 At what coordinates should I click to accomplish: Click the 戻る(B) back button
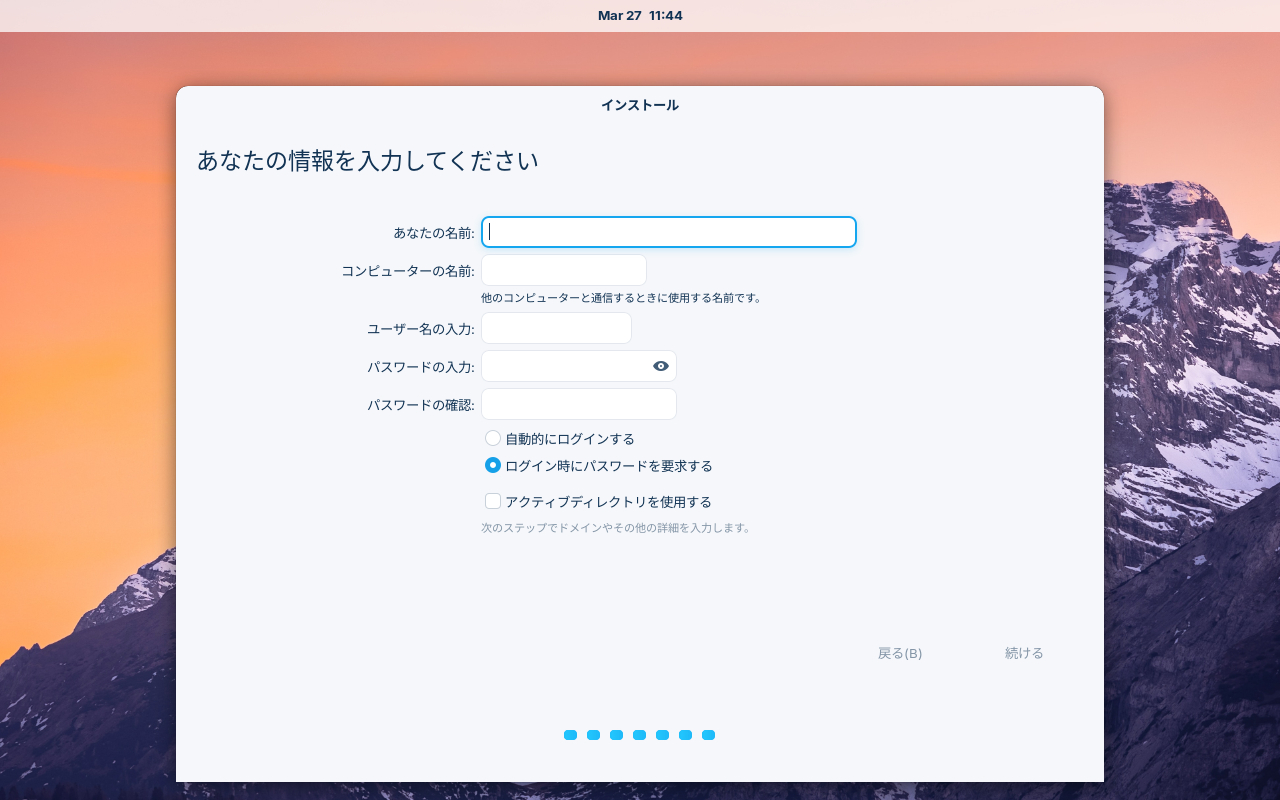point(900,653)
